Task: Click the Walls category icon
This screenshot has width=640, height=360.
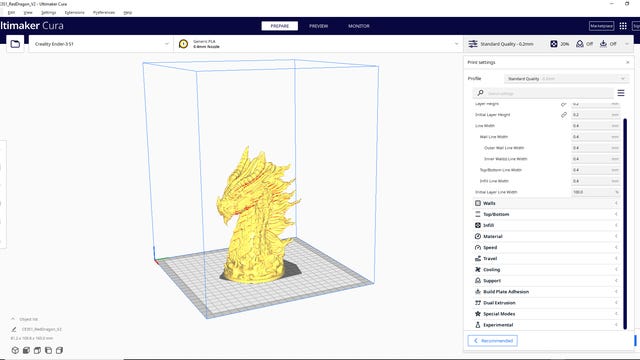Action: click(x=478, y=203)
